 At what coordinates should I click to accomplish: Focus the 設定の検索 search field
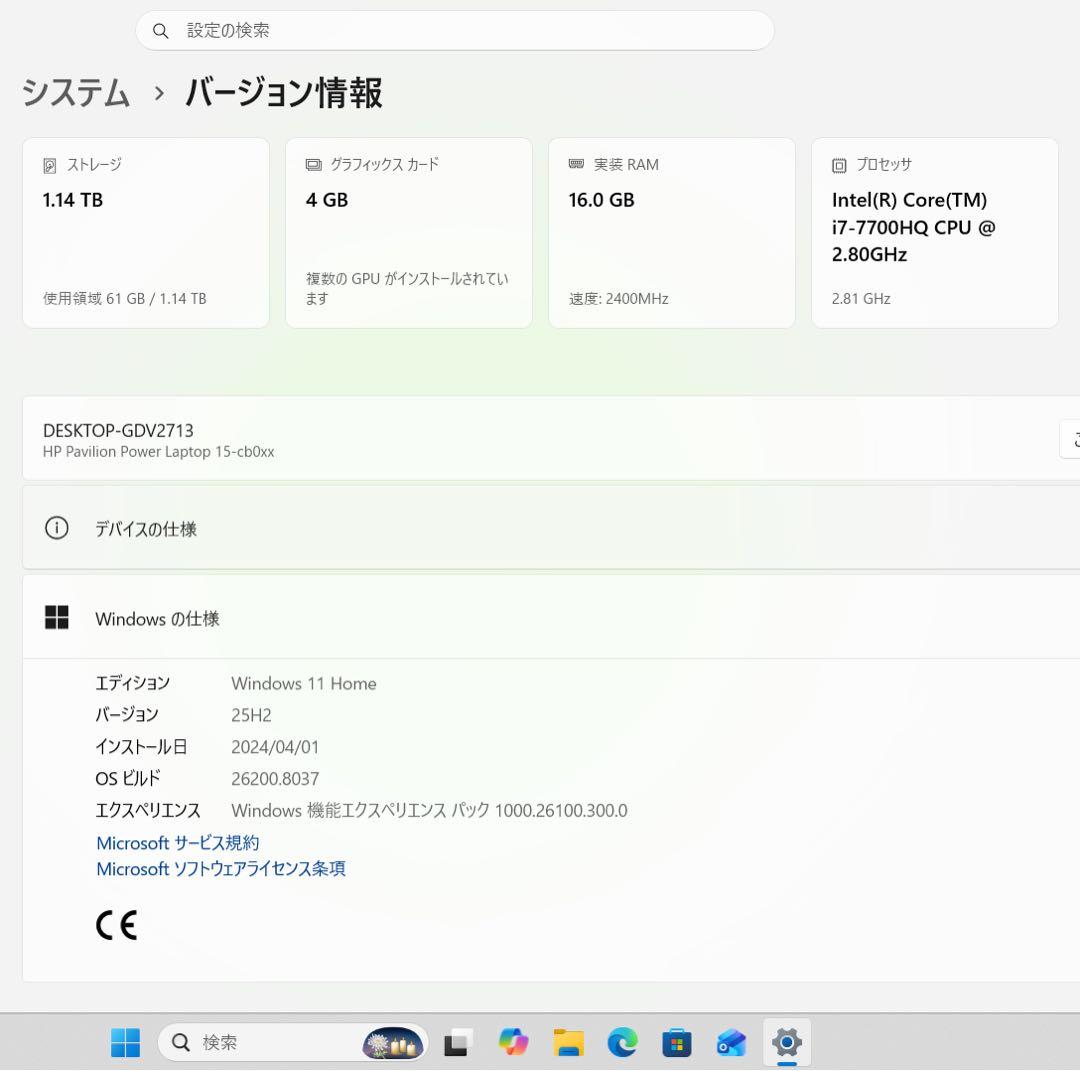click(x=455, y=30)
